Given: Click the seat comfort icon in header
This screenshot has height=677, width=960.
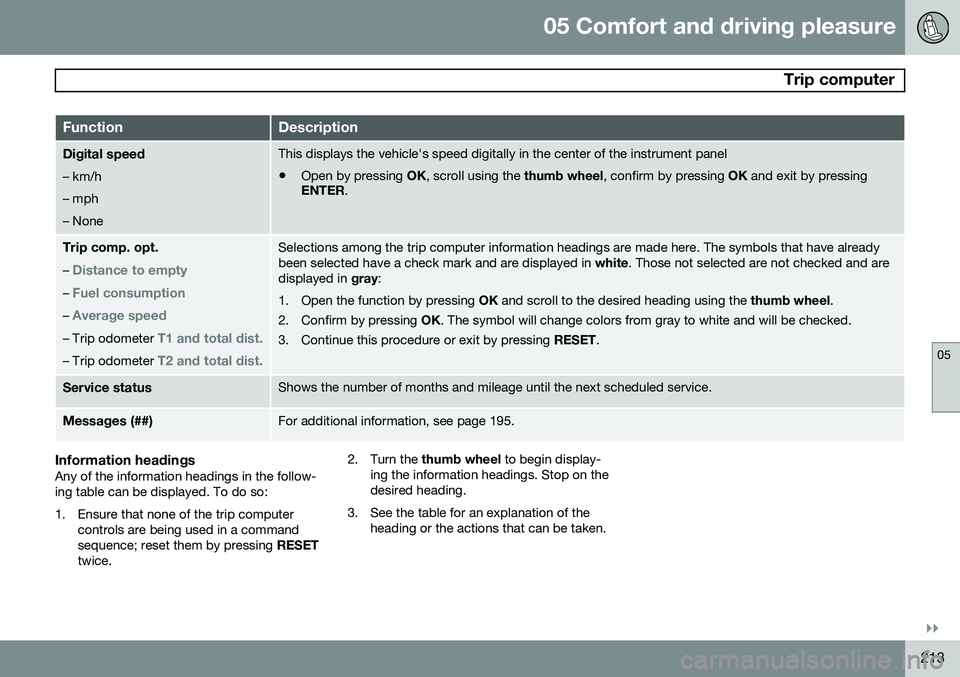Looking at the screenshot, I should (932, 28).
